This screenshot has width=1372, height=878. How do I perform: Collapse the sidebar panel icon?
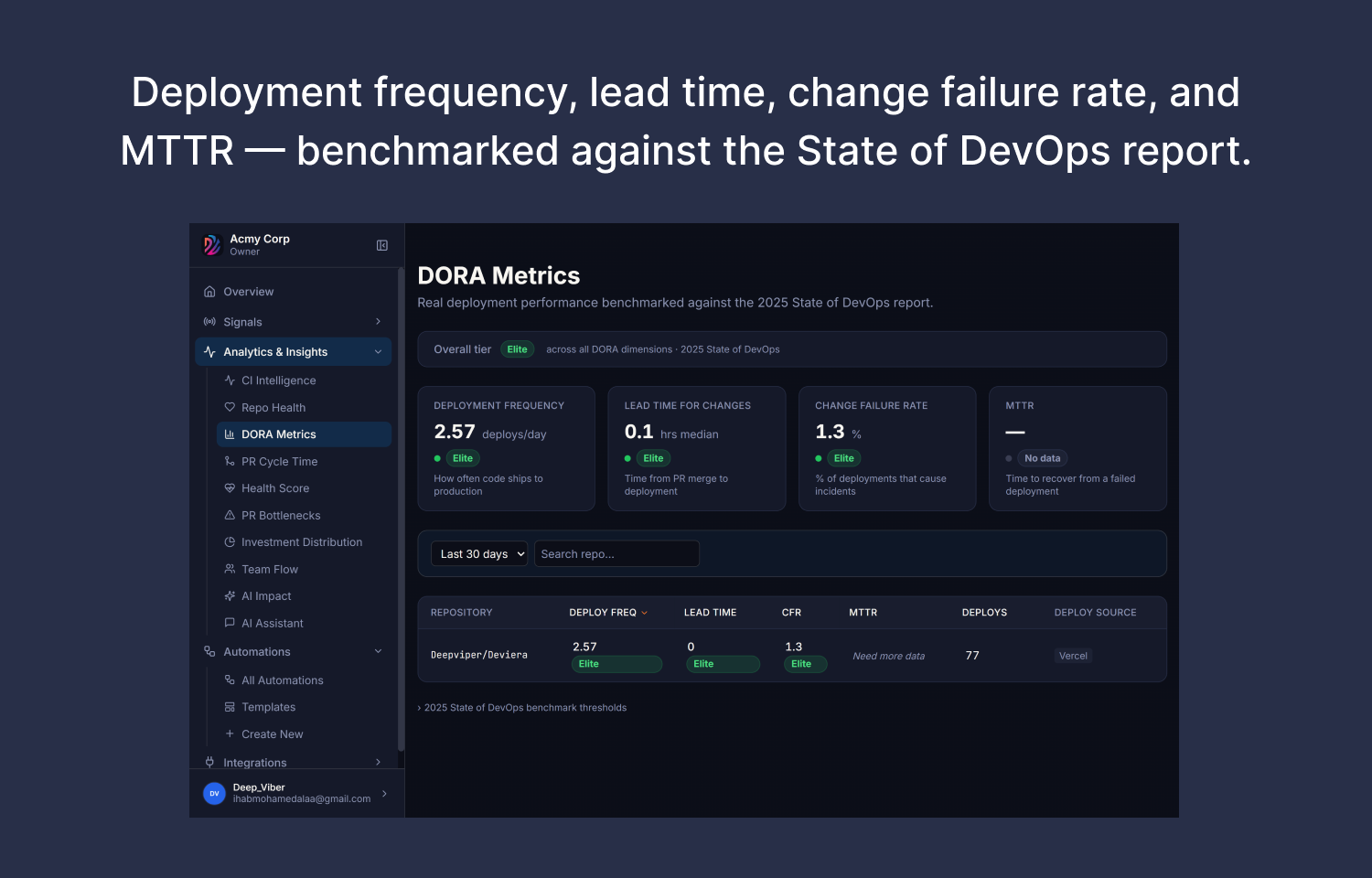(382, 245)
